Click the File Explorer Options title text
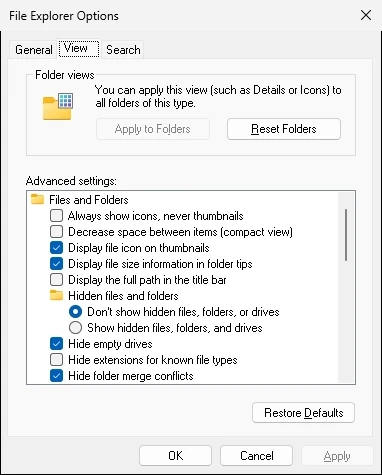 click(64, 16)
